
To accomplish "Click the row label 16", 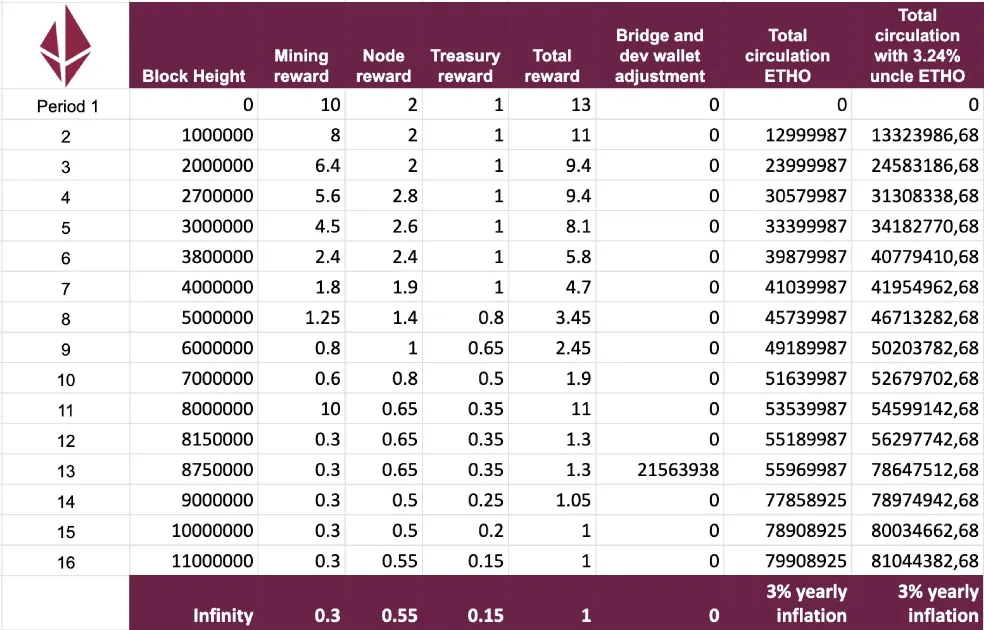I will (65, 561).
